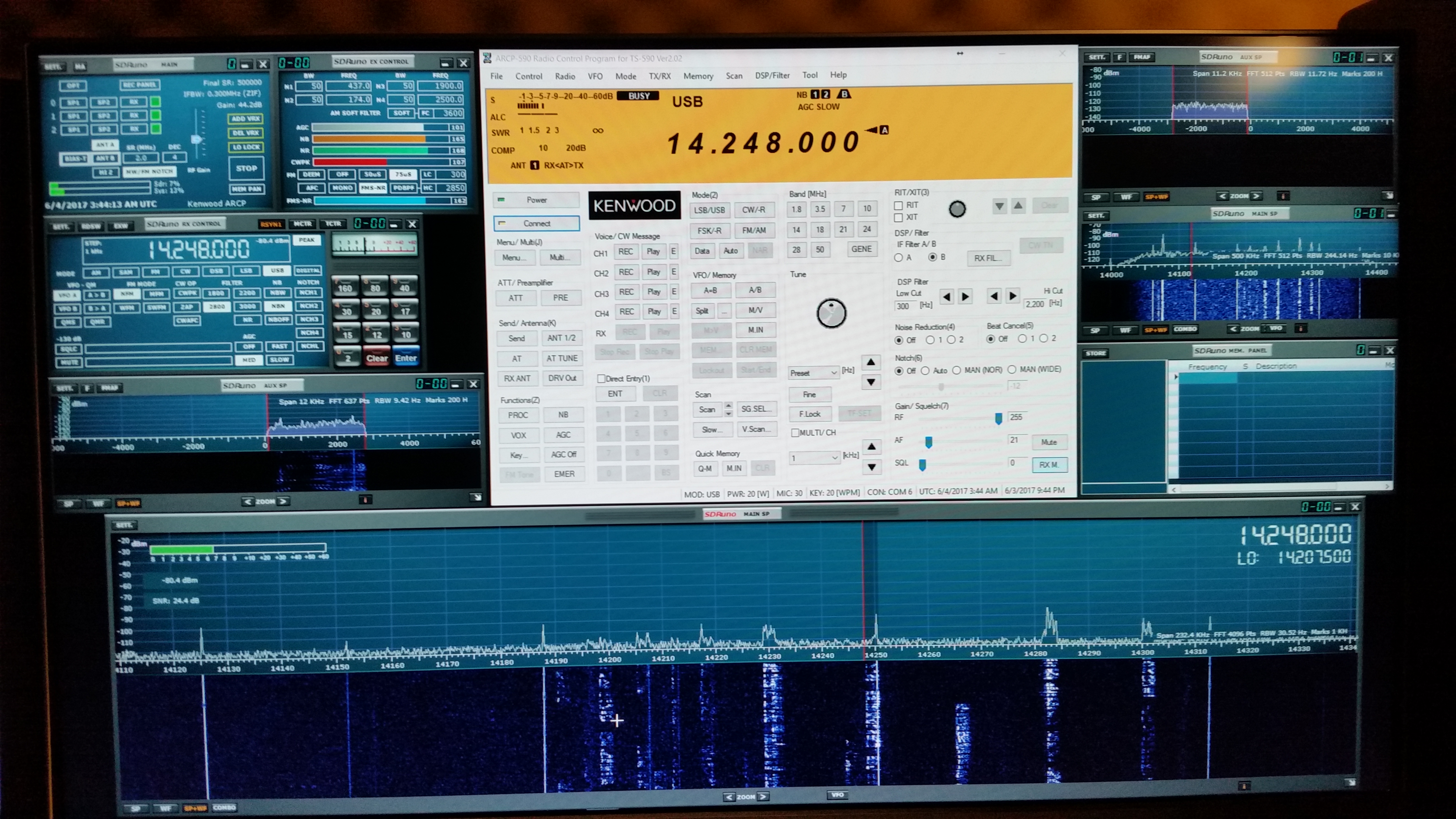Enable the RIT checkbox
Screen dimensions: 1456x819
(898, 205)
